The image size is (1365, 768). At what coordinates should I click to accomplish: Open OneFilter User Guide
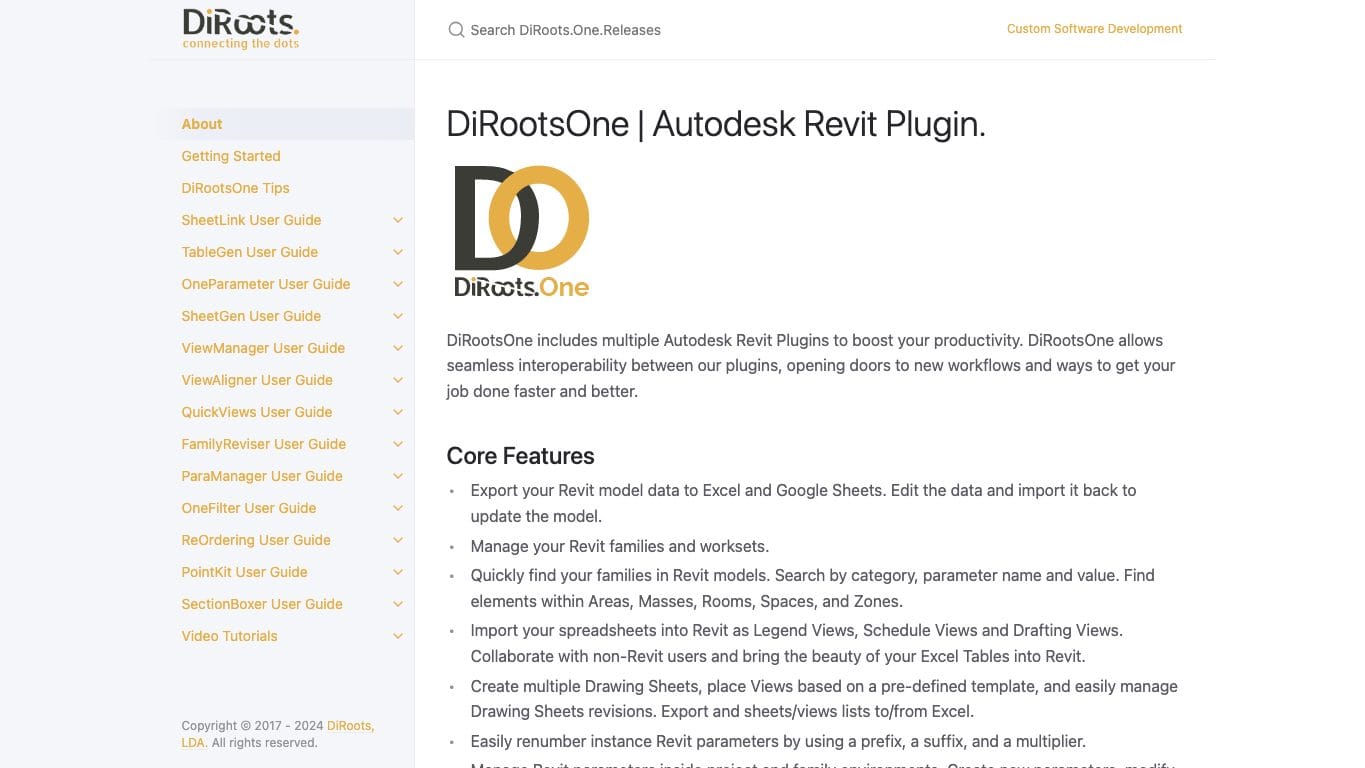249,508
